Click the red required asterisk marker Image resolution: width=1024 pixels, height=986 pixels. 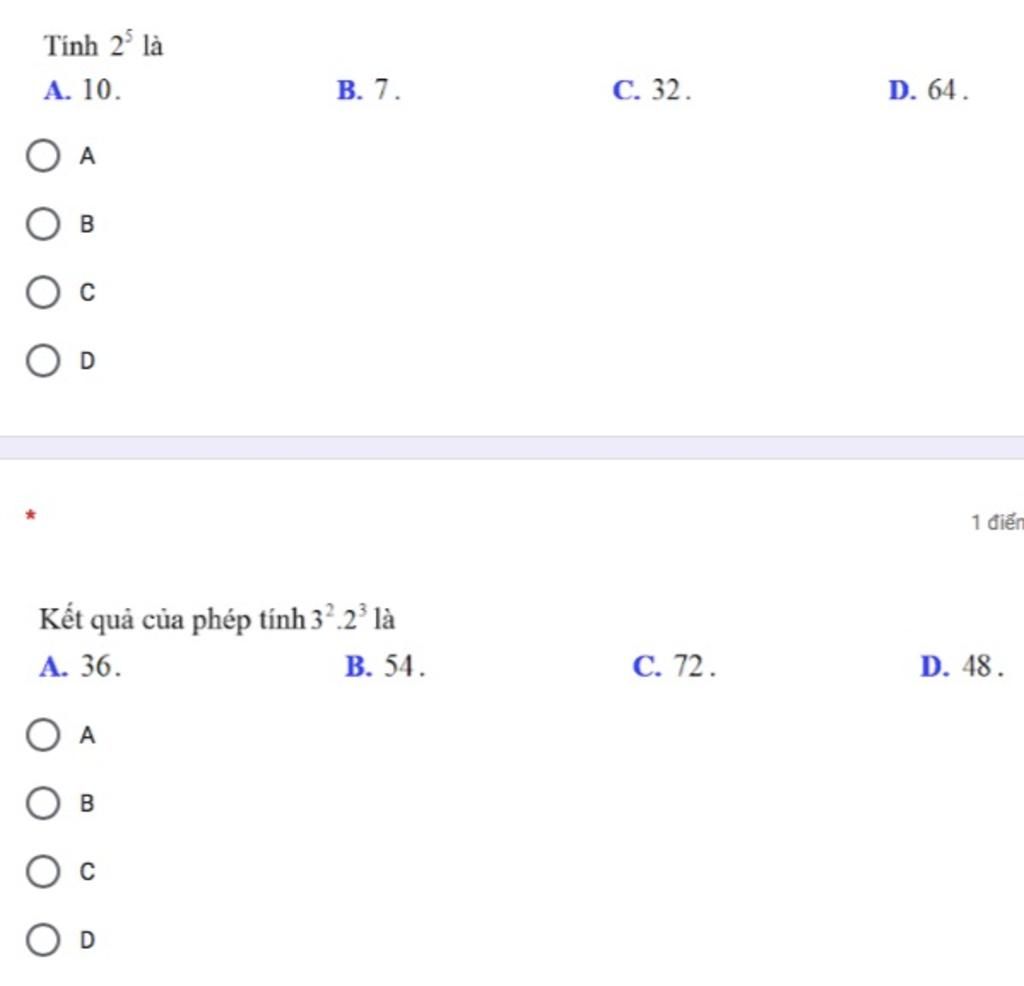[31, 515]
